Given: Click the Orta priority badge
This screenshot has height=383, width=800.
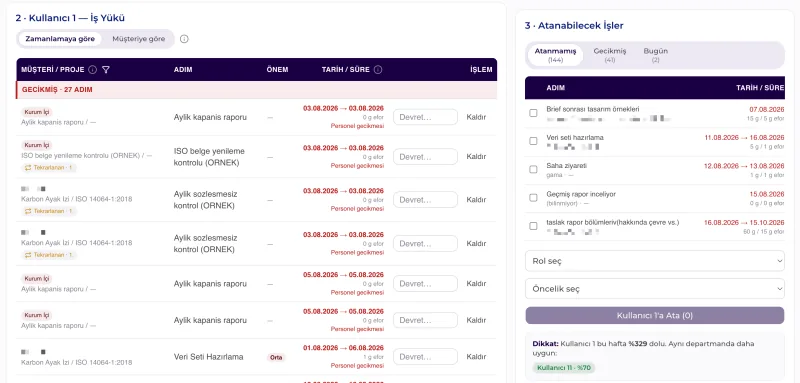Looking at the screenshot, I should 276,358.
